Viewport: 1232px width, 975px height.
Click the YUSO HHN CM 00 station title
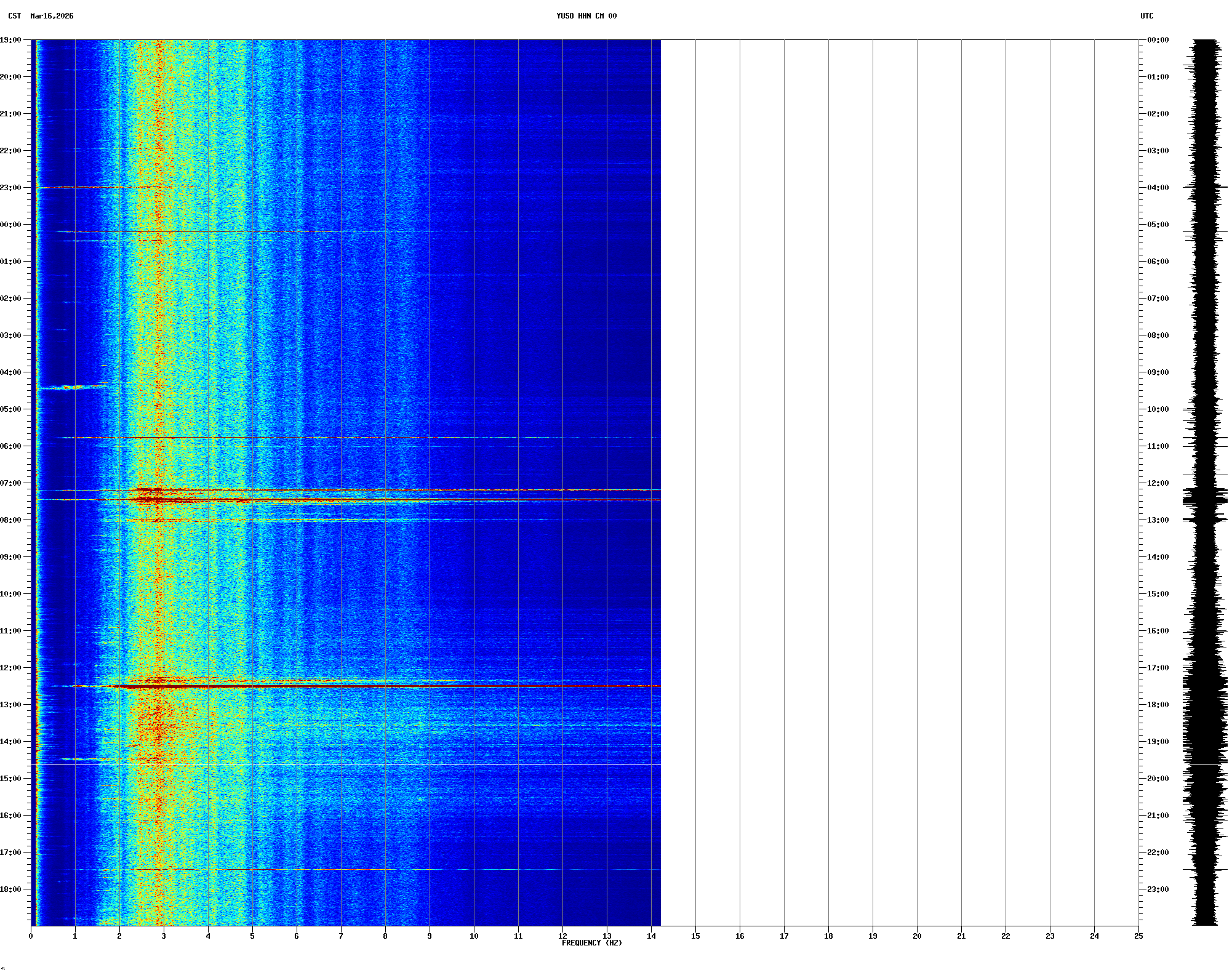586,16
